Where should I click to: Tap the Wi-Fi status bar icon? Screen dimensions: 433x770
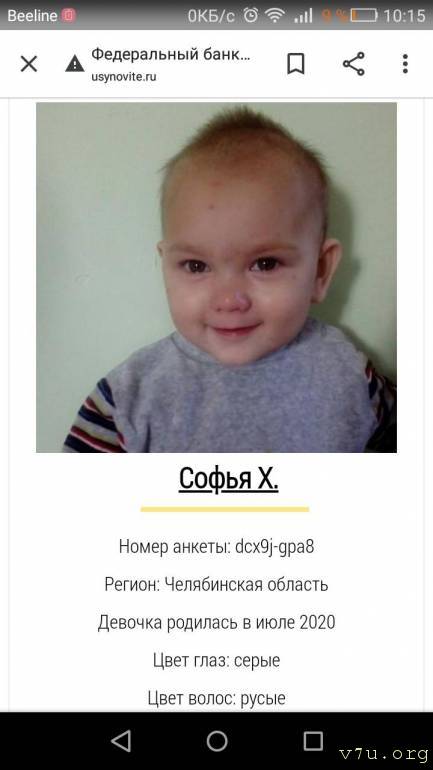coord(275,16)
